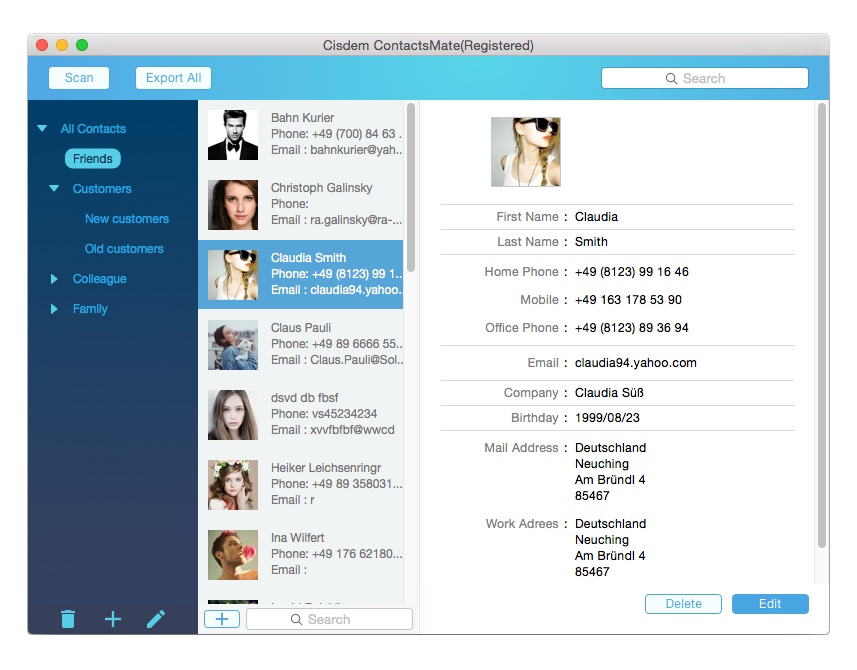Open the Old customers group
857x670 pixels.
pos(124,249)
